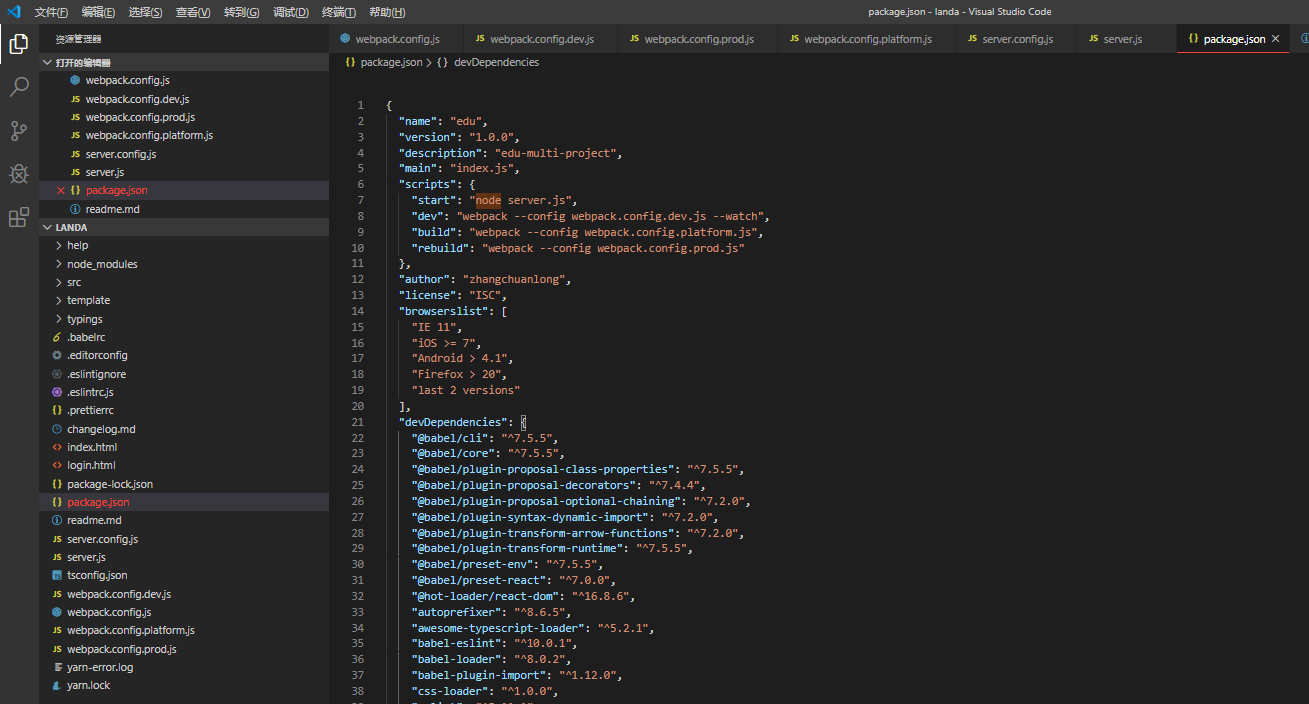
Task: Click the 资源管理器 sidebar title
Action: click(x=78, y=39)
